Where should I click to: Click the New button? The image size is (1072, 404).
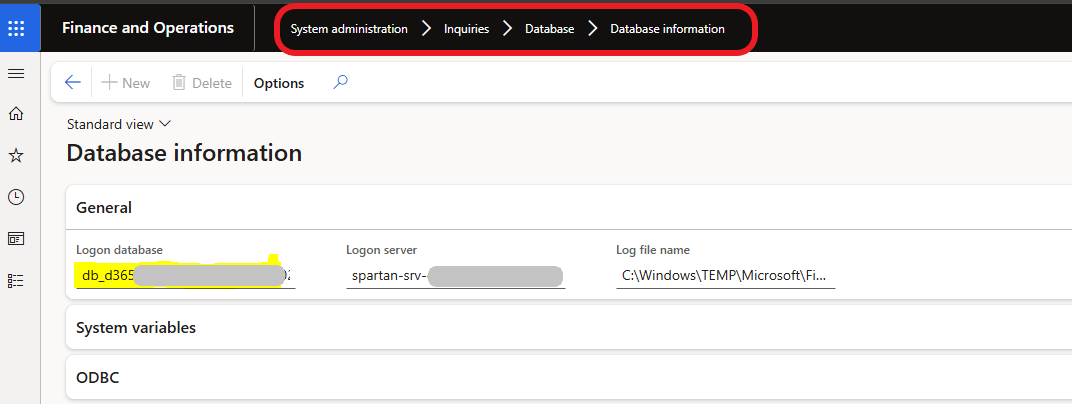pyautogui.click(x=126, y=83)
